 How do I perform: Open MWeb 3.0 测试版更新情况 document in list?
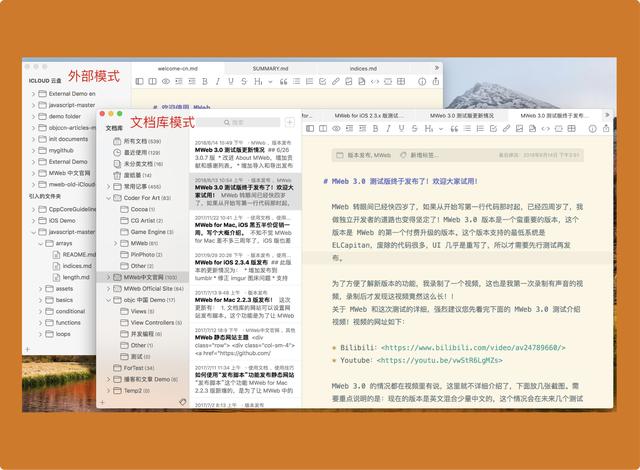coord(245,154)
